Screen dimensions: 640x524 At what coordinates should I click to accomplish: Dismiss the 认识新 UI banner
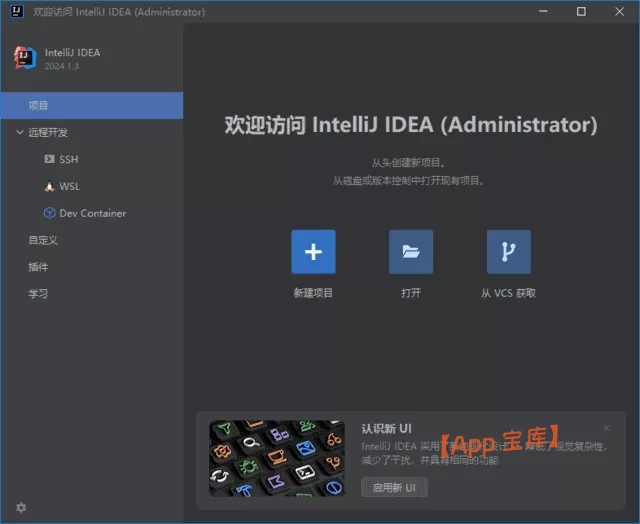(x=607, y=428)
